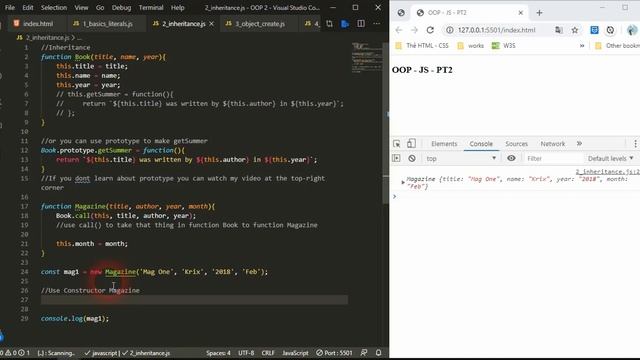Open the W3S bookmark
Screen dimensions: 640x360
[x=503, y=46]
